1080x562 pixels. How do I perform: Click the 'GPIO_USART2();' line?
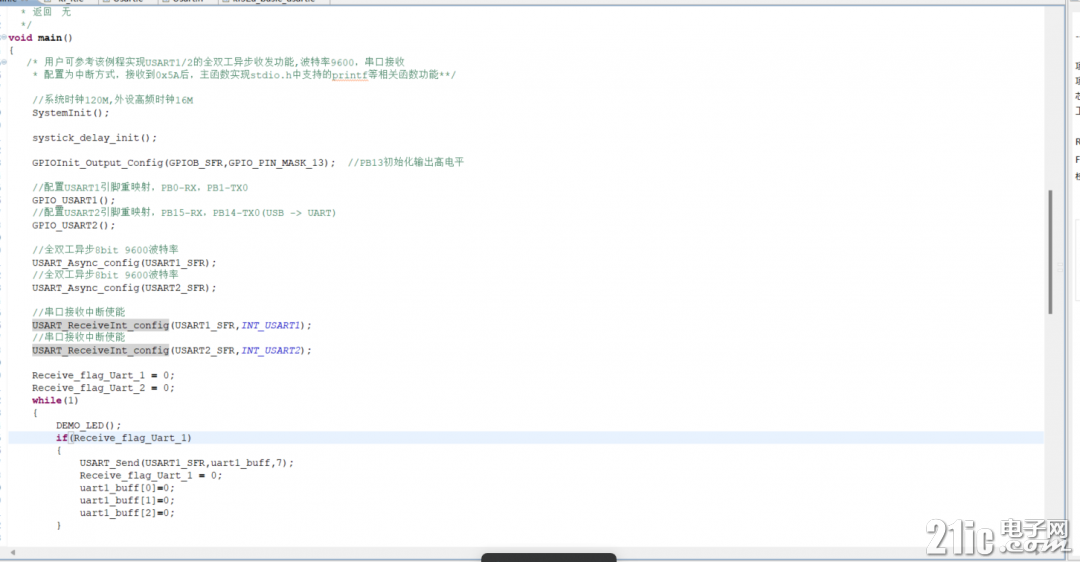tap(74, 225)
